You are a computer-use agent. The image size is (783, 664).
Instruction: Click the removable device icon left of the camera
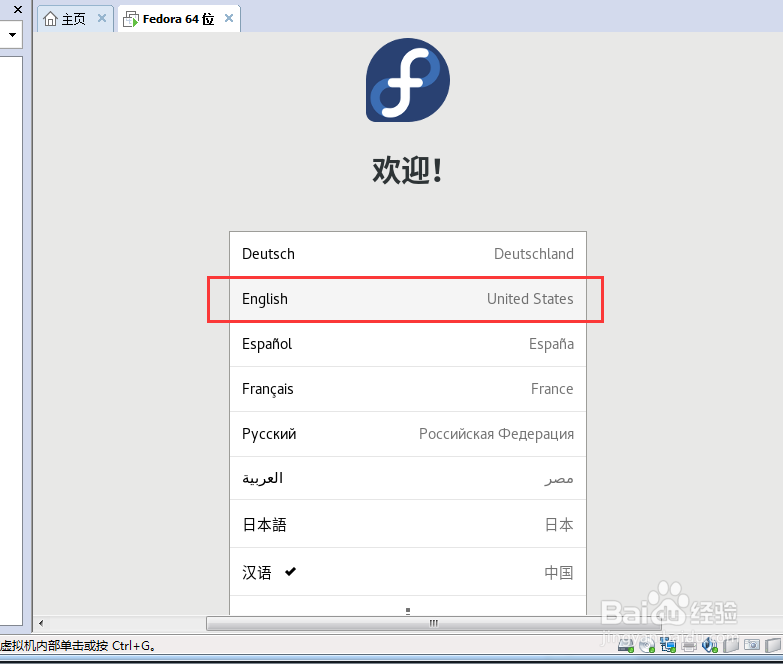731,646
